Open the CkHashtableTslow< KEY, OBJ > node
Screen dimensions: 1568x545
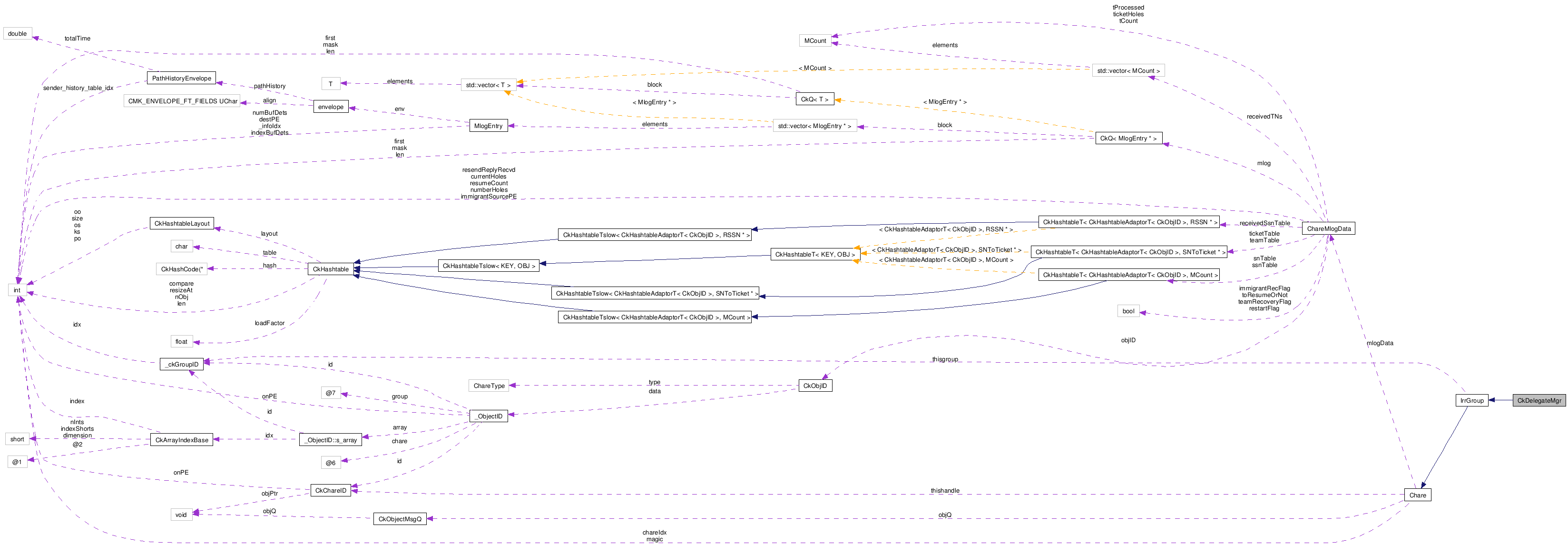pos(488,266)
